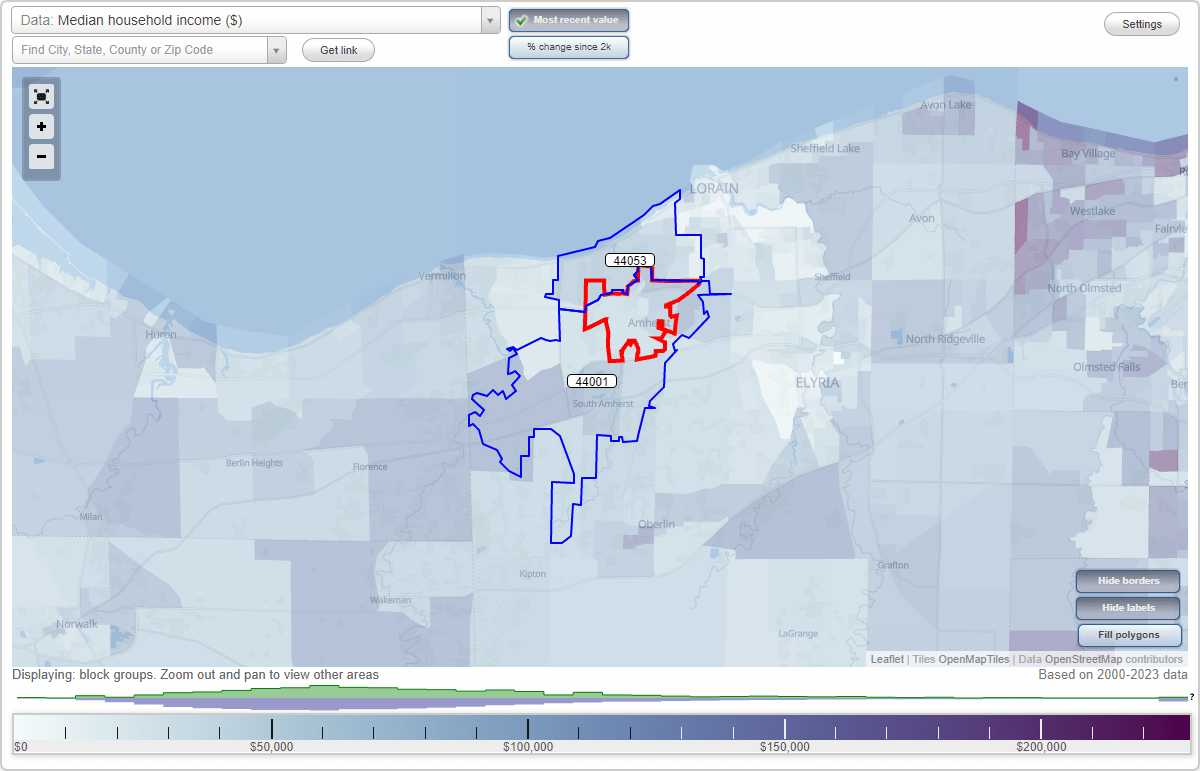
Task: Click the ELYRIA city label on map
Action: [x=817, y=383]
